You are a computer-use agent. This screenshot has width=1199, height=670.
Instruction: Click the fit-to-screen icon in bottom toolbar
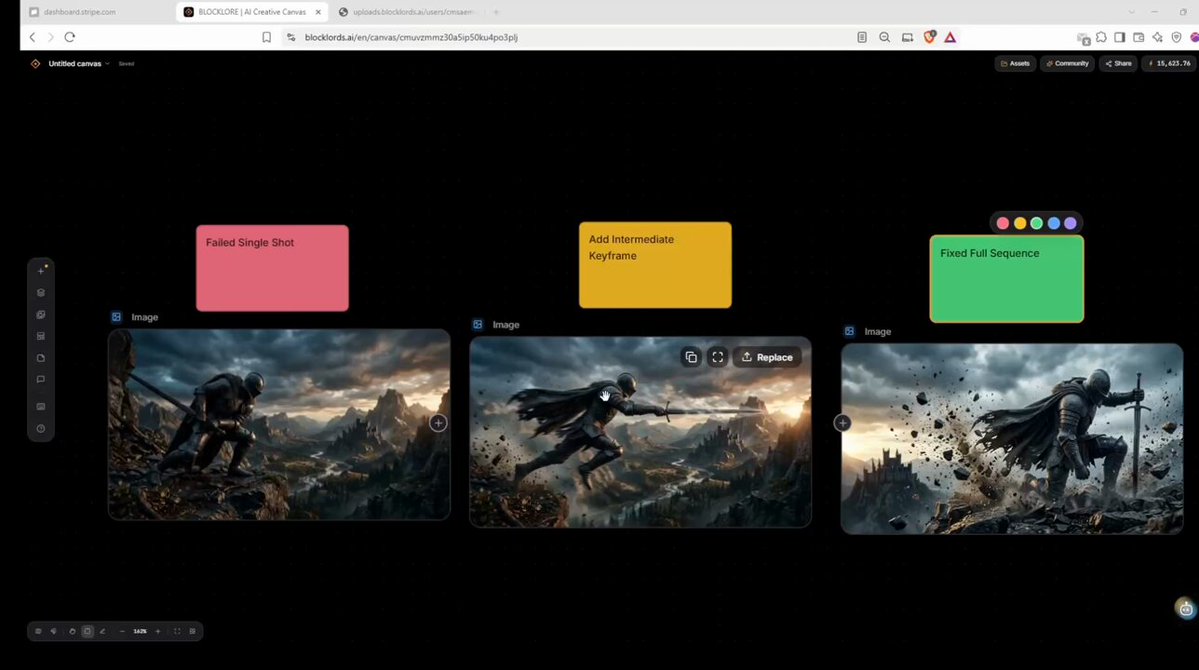pos(177,631)
